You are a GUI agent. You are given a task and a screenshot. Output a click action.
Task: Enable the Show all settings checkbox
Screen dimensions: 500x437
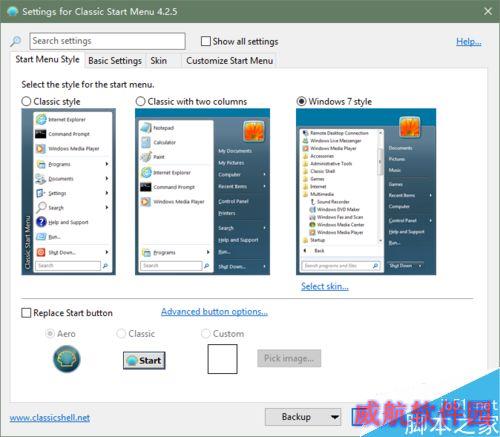pyautogui.click(x=206, y=41)
